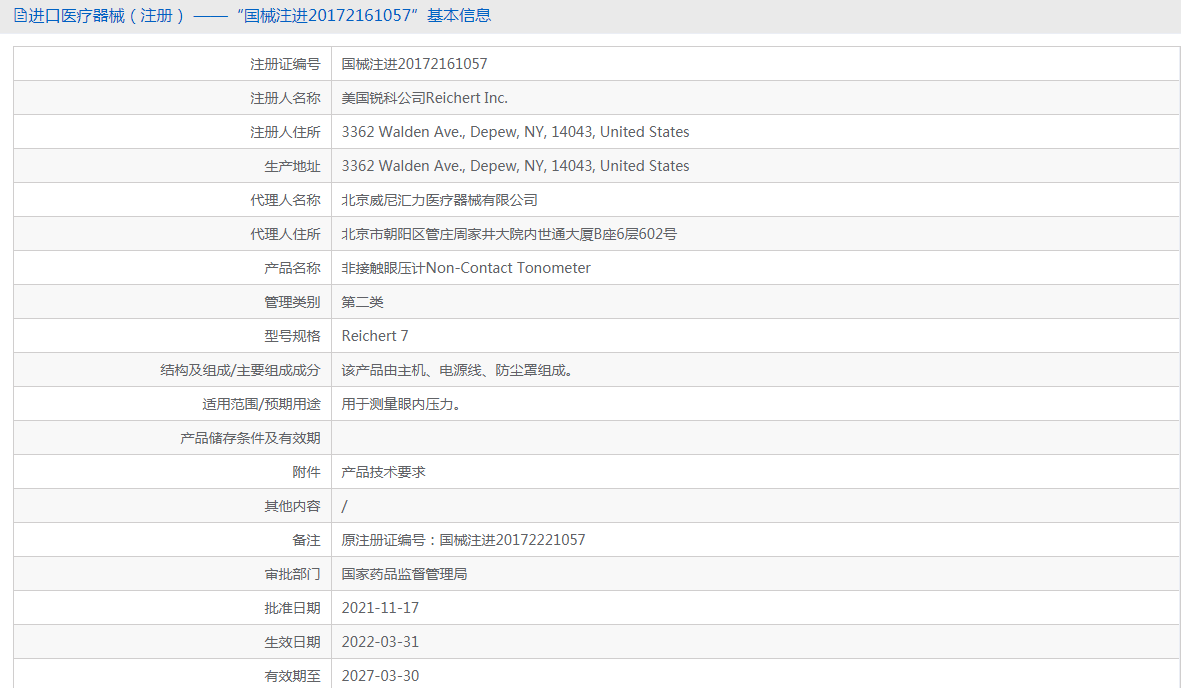Image resolution: width=1181 pixels, height=688 pixels.
Task: Click the effective date 2022-03-31
Action: 380,642
